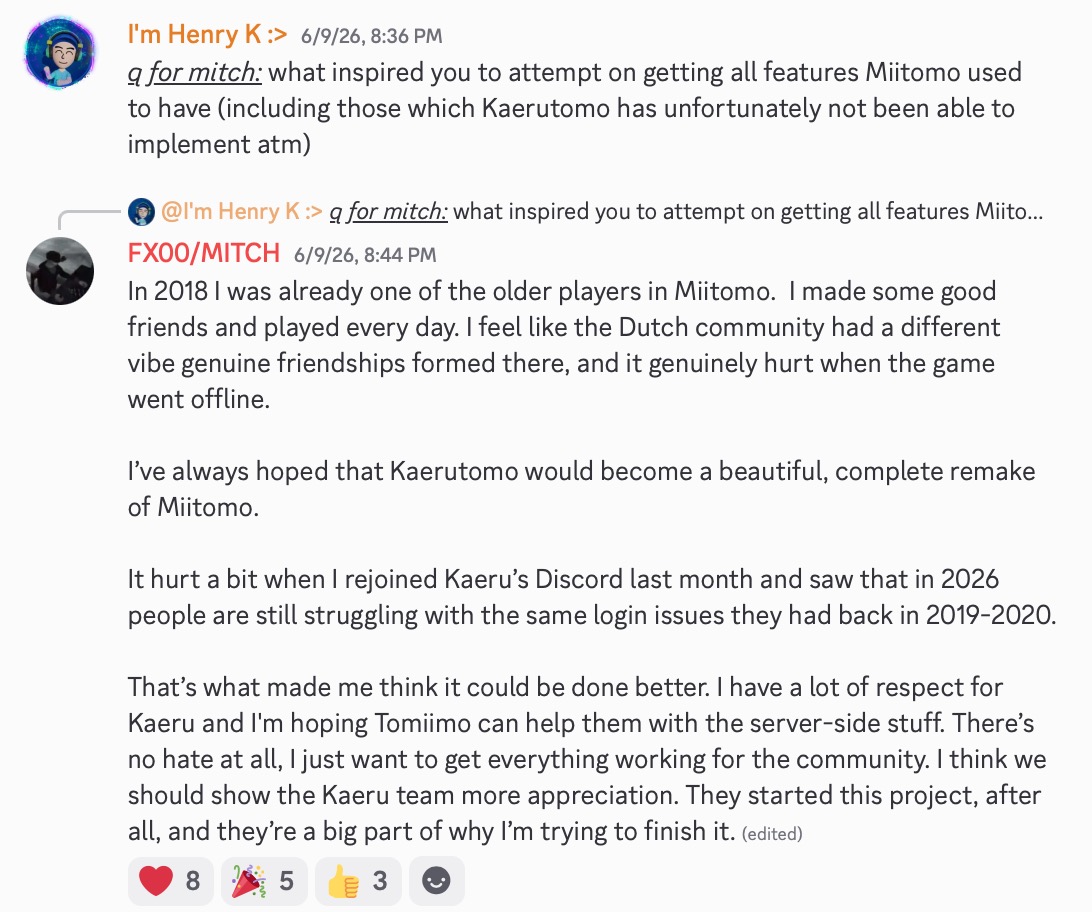This screenshot has width=1092, height=912.
Task: Click the underlined 'q for mitch:' text
Action: [x=195, y=72]
